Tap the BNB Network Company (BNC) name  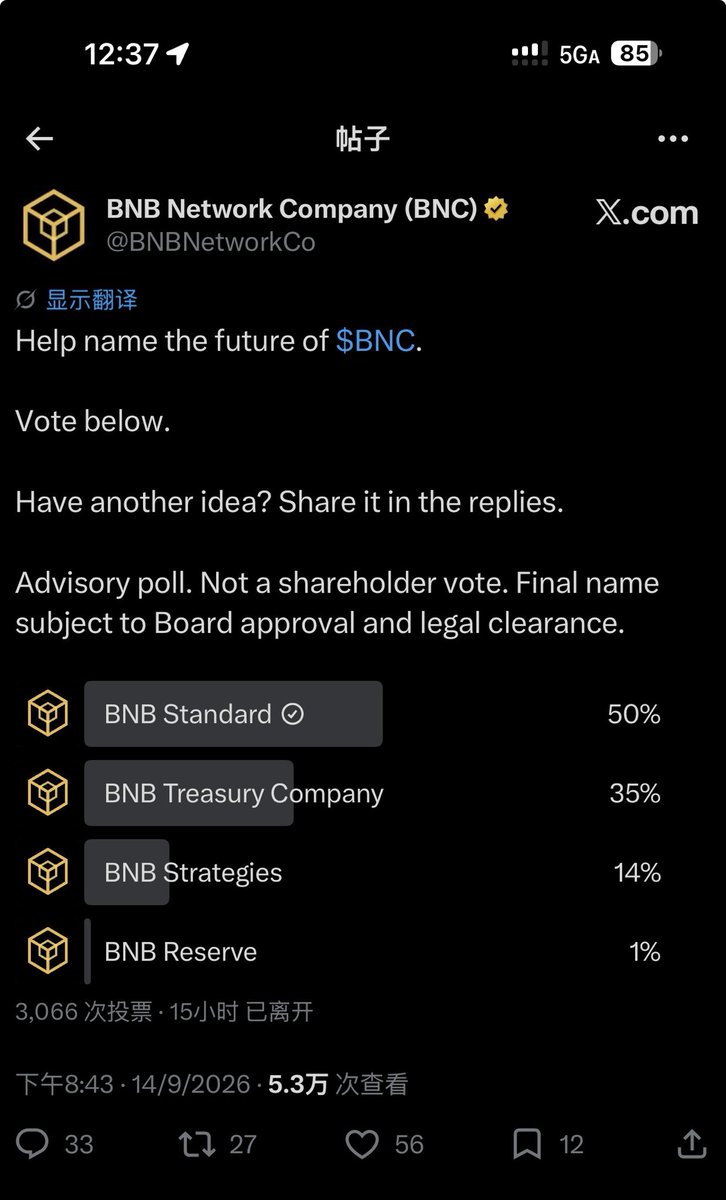click(291, 209)
